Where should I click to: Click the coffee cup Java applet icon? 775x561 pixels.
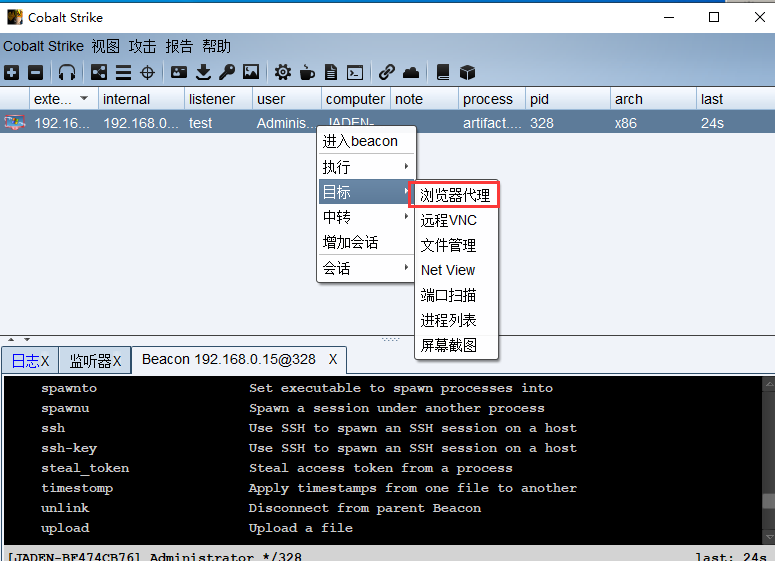[x=307, y=72]
